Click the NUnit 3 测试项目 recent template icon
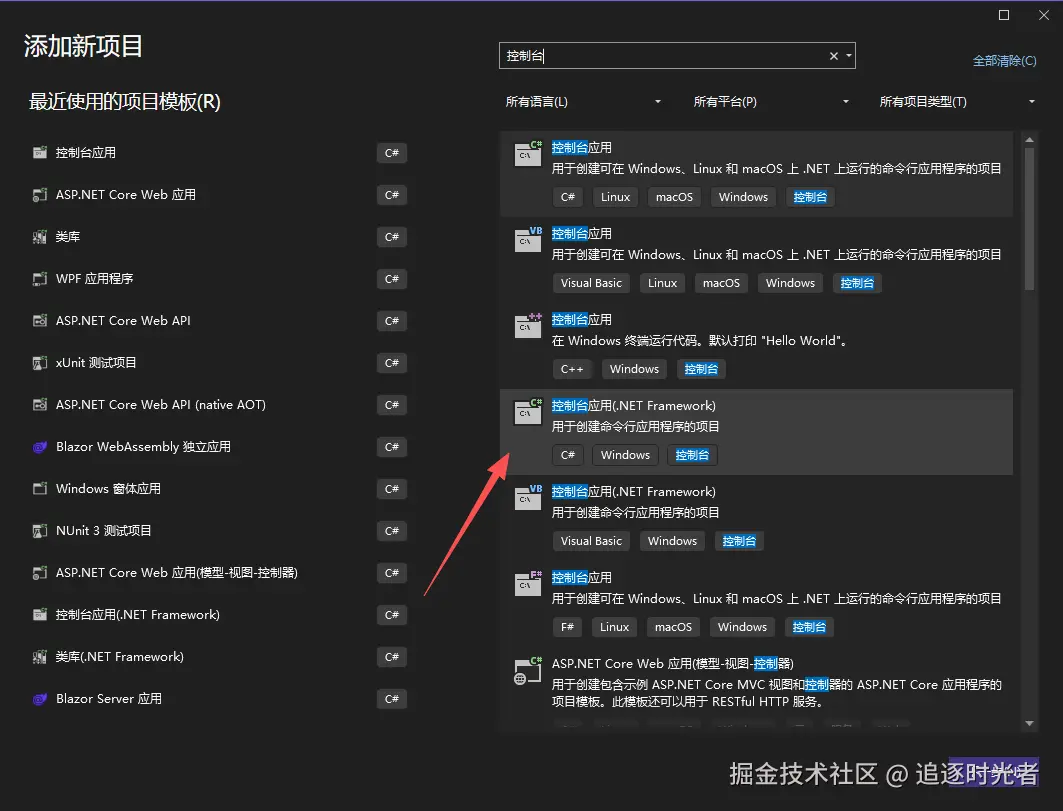Viewport: 1063px width, 811px height. [x=40, y=531]
